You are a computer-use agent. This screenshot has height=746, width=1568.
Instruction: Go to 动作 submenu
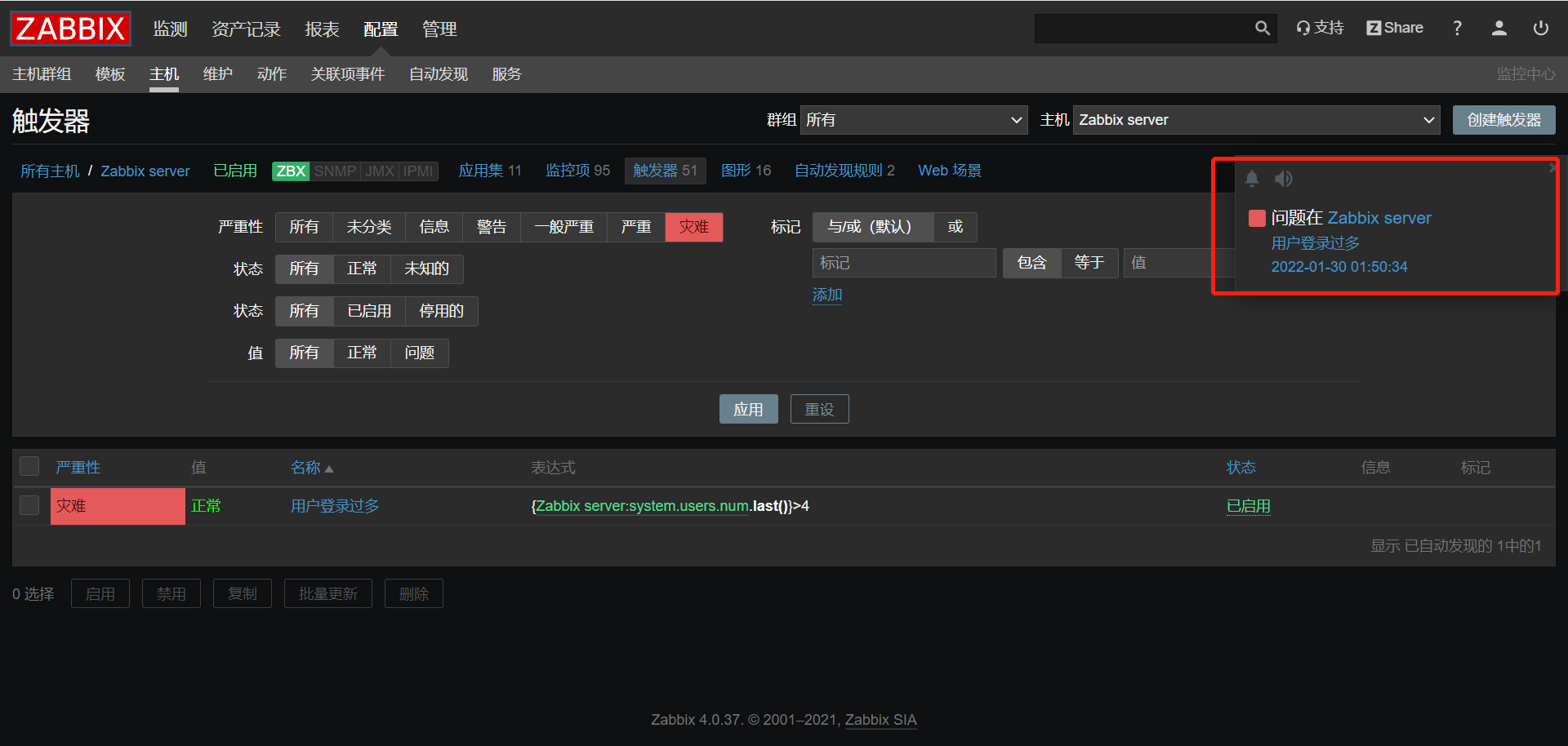[x=272, y=74]
